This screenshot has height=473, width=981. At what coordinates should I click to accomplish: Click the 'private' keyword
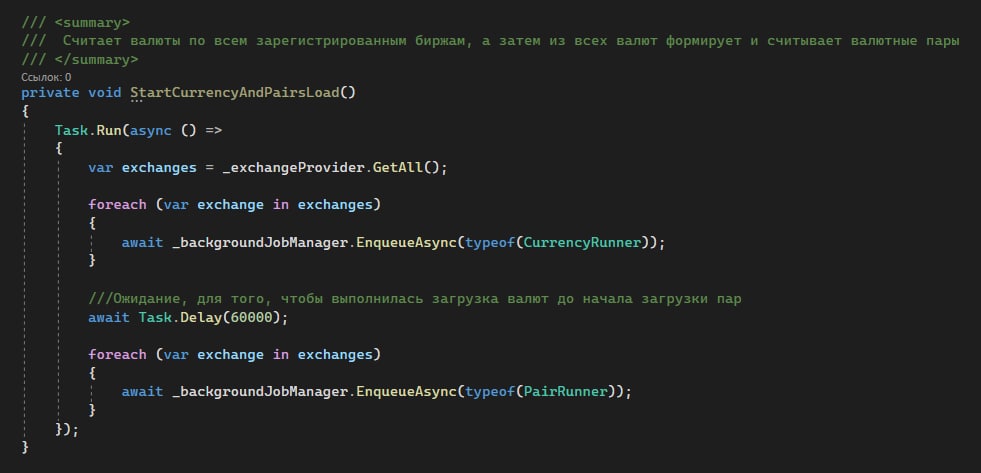[x=50, y=93]
